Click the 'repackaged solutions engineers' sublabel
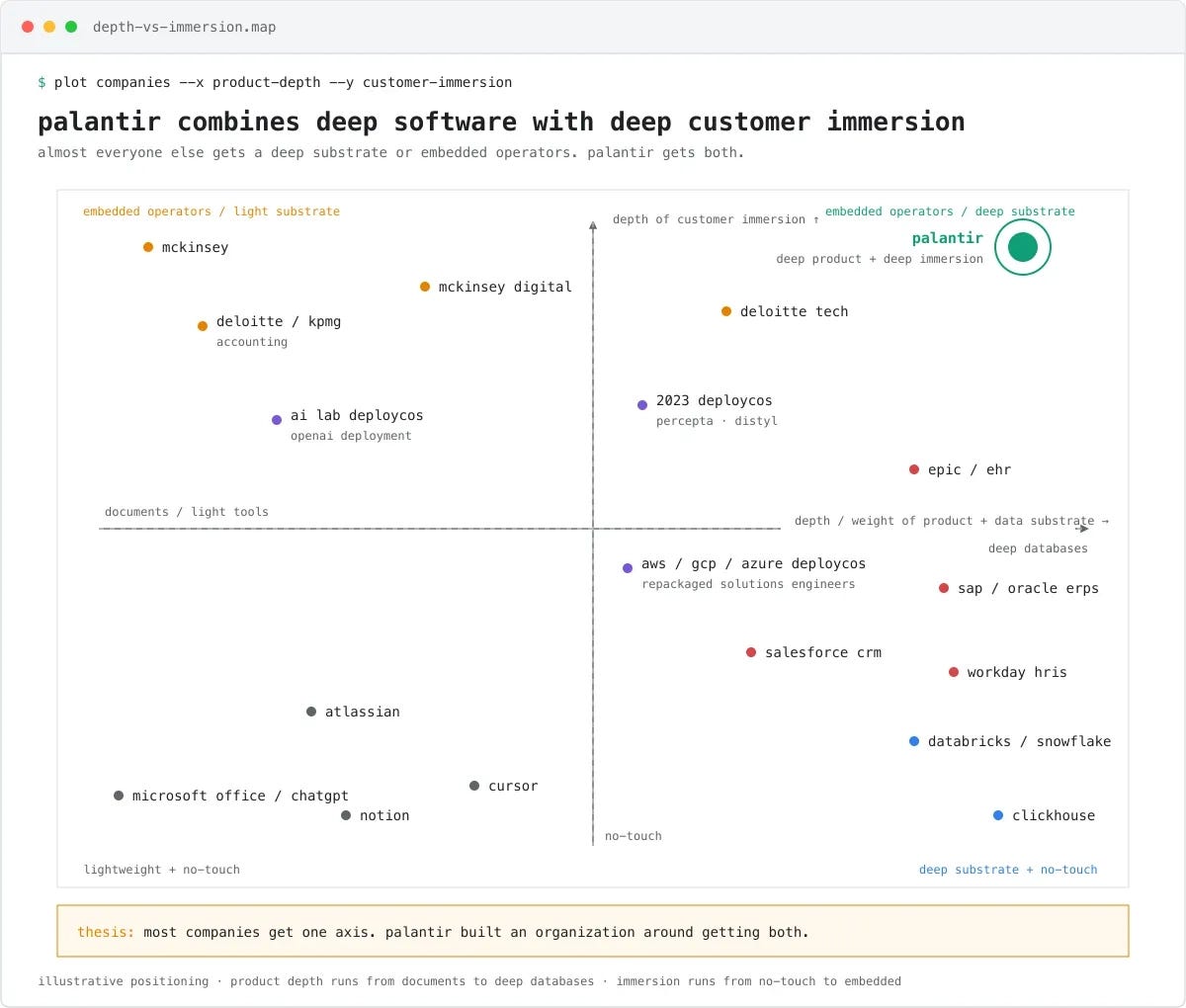 (748, 584)
